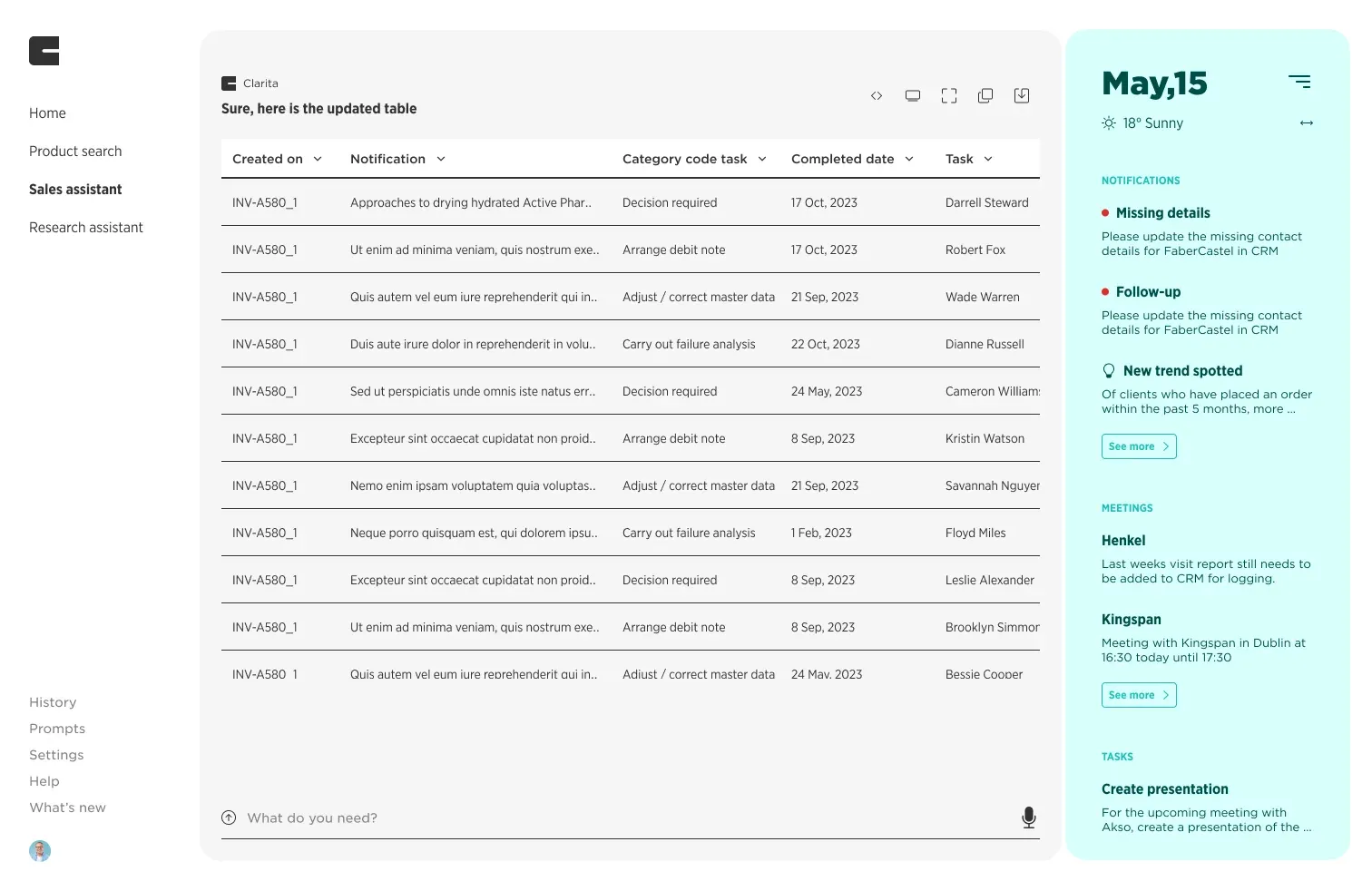Click See more under Notifications
Screen dimensions: 1372x891
1139,446
